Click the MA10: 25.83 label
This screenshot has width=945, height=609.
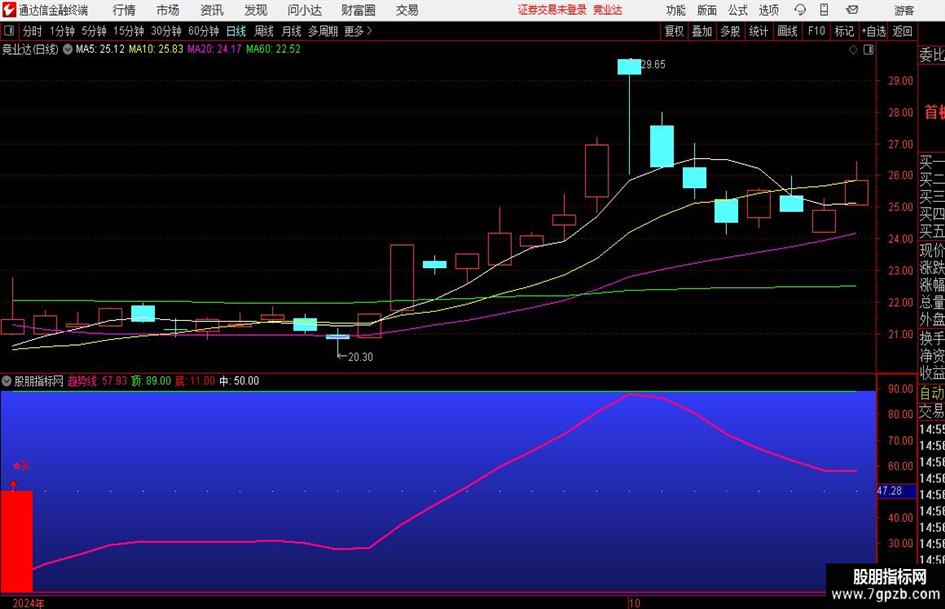[x=156, y=49]
